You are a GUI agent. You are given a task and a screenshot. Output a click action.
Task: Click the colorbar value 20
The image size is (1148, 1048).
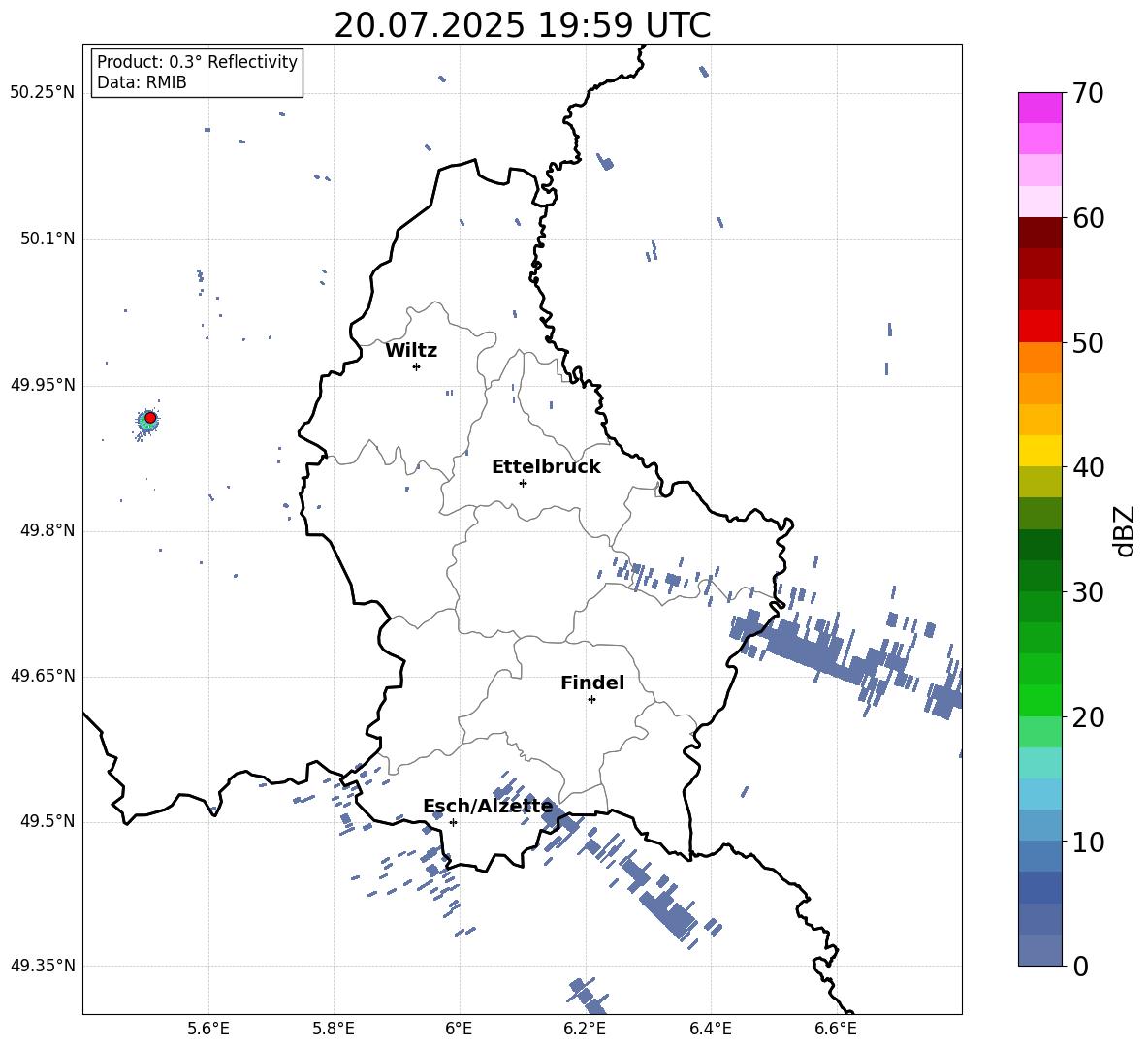pyautogui.click(x=1088, y=717)
